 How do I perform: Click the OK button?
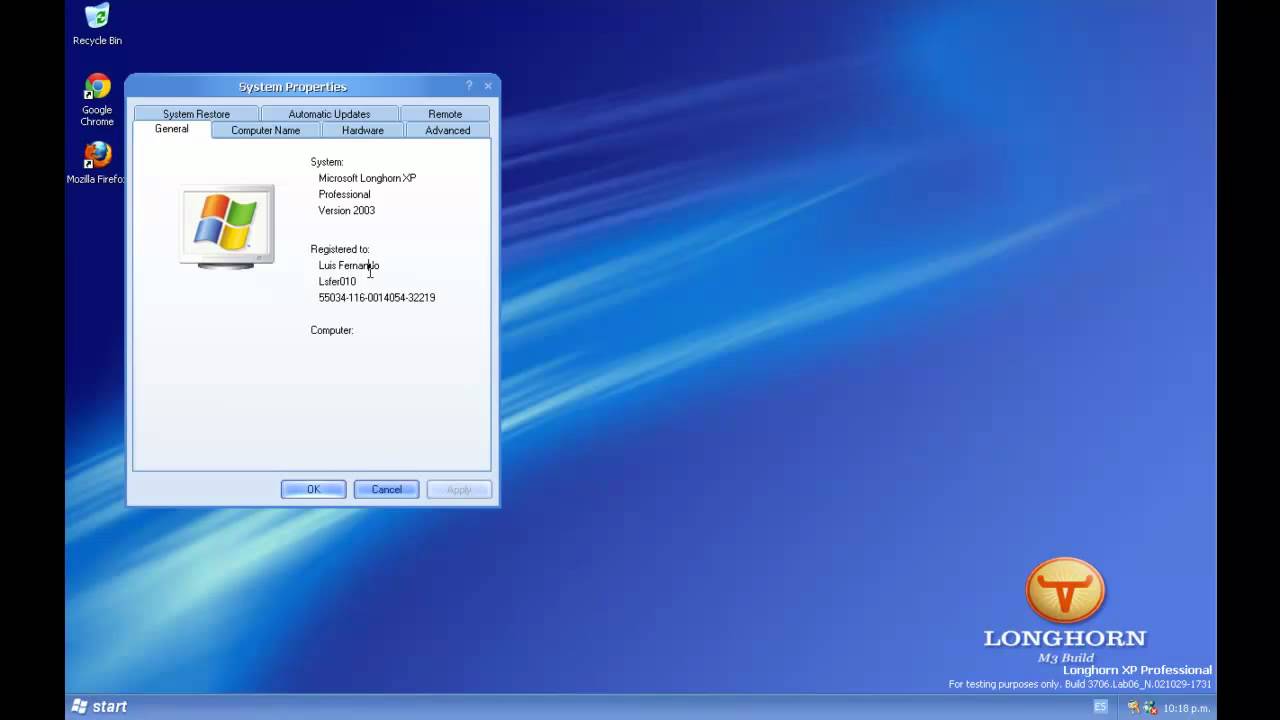coord(313,489)
